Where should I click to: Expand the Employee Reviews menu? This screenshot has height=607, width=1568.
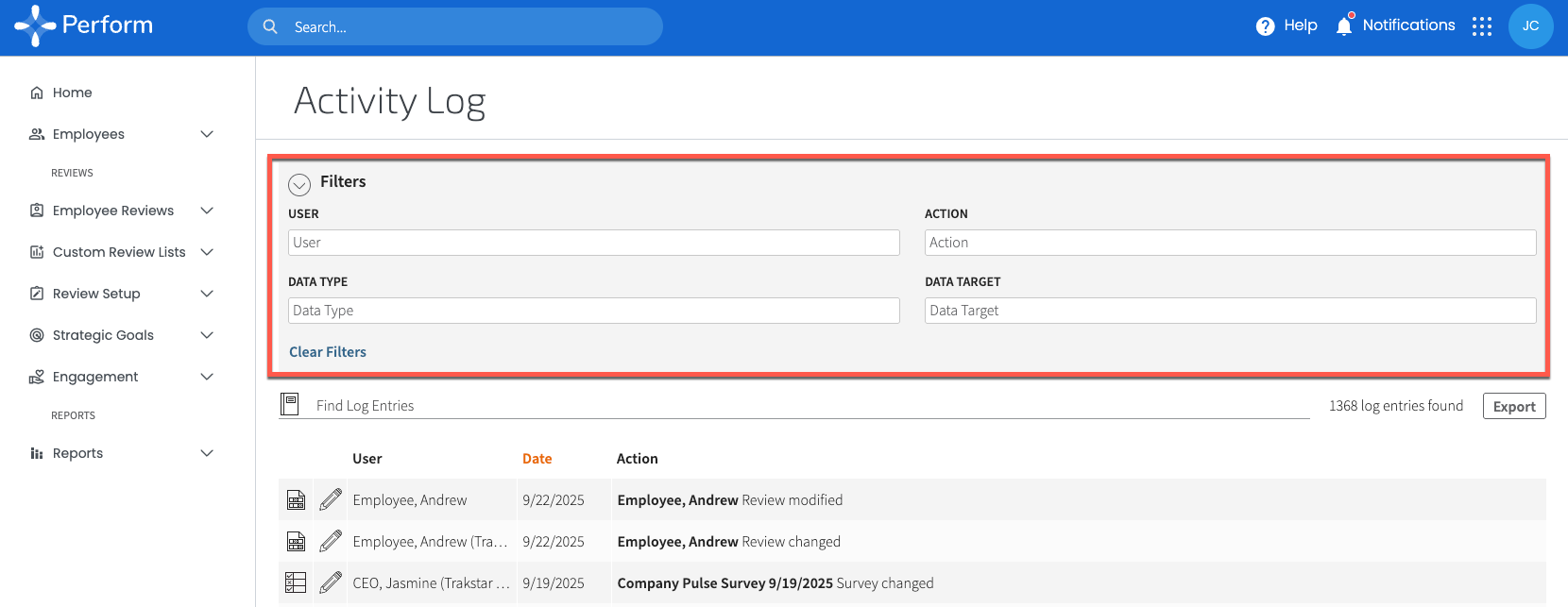(207, 211)
